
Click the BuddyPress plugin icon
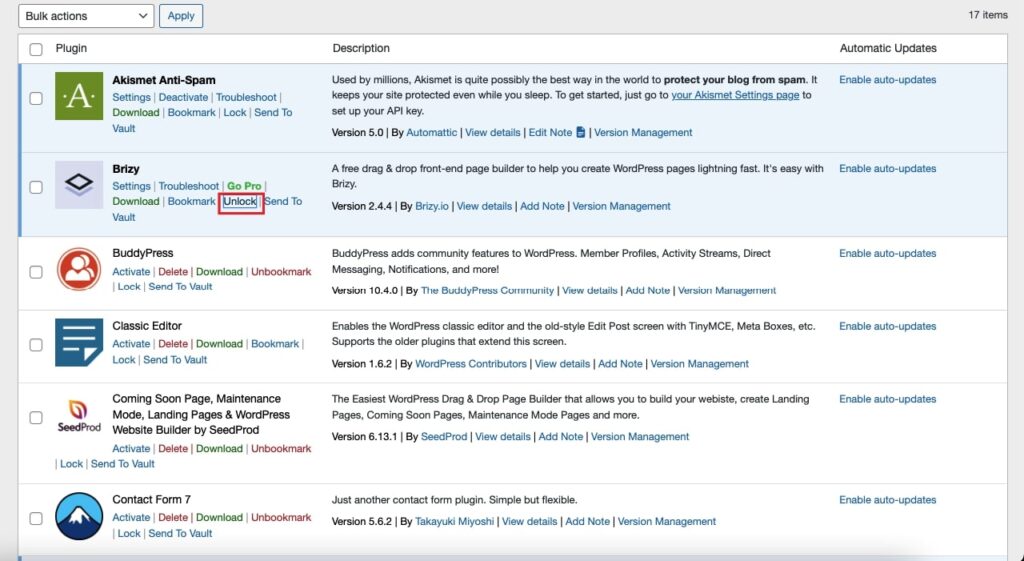point(79,269)
